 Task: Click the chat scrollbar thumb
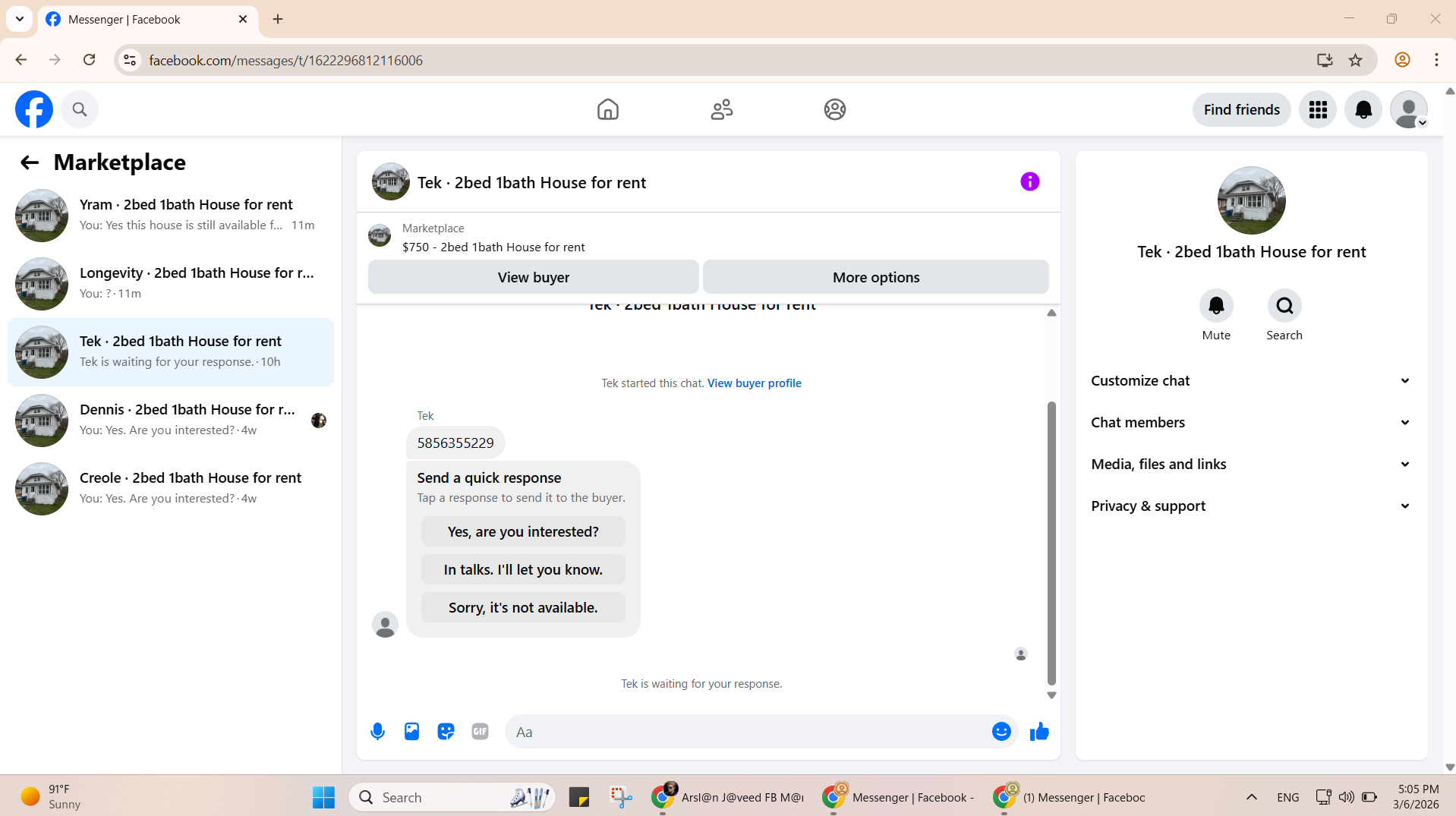[x=1051, y=543]
